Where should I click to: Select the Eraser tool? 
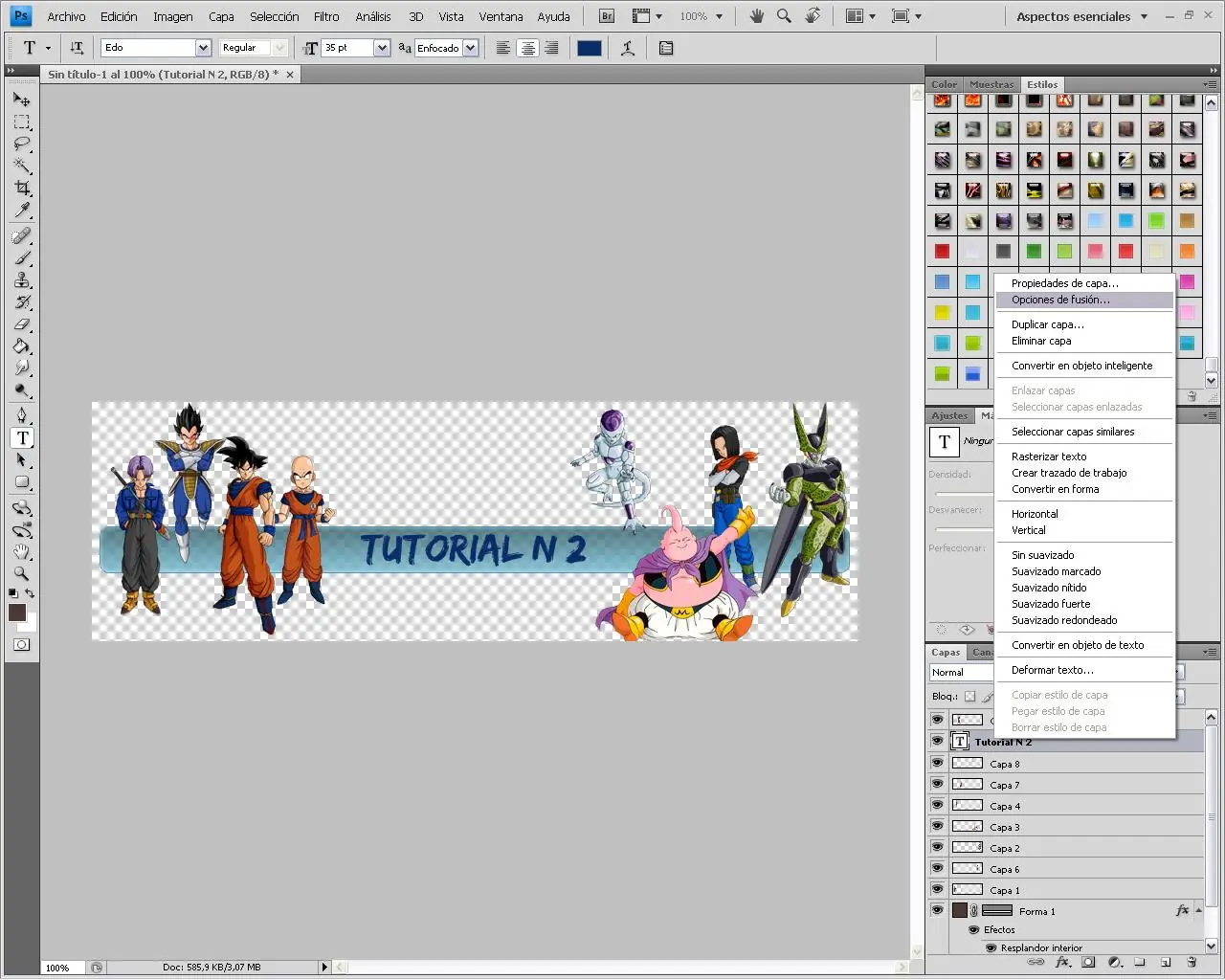coord(22,323)
